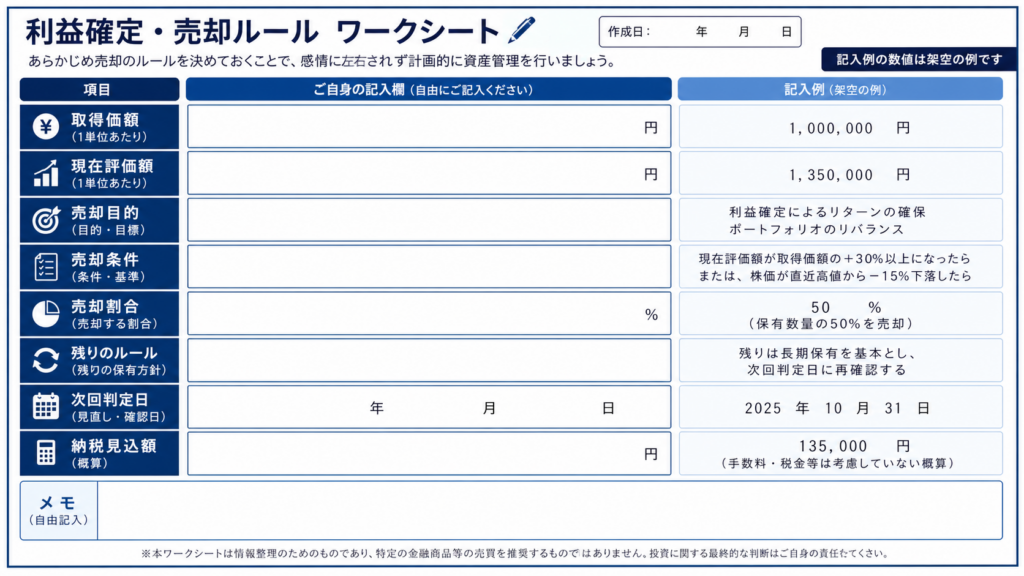This screenshot has width=1024, height=576.
Task: Click the example condition 現在評価額が取得価額の+30%以上になったら
Action: coord(835,259)
